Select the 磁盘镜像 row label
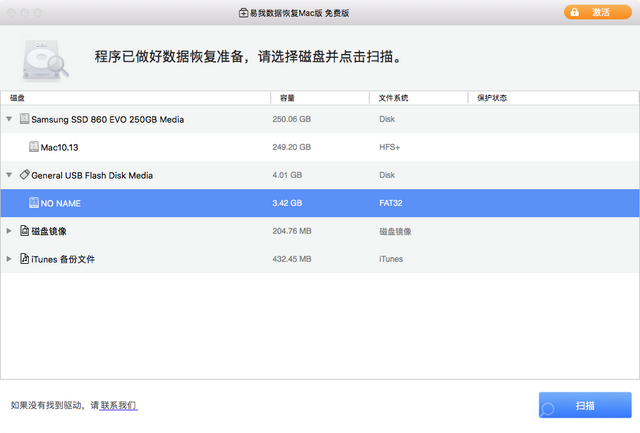The height and width of the screenshot is (433, 640). point(49,231)
